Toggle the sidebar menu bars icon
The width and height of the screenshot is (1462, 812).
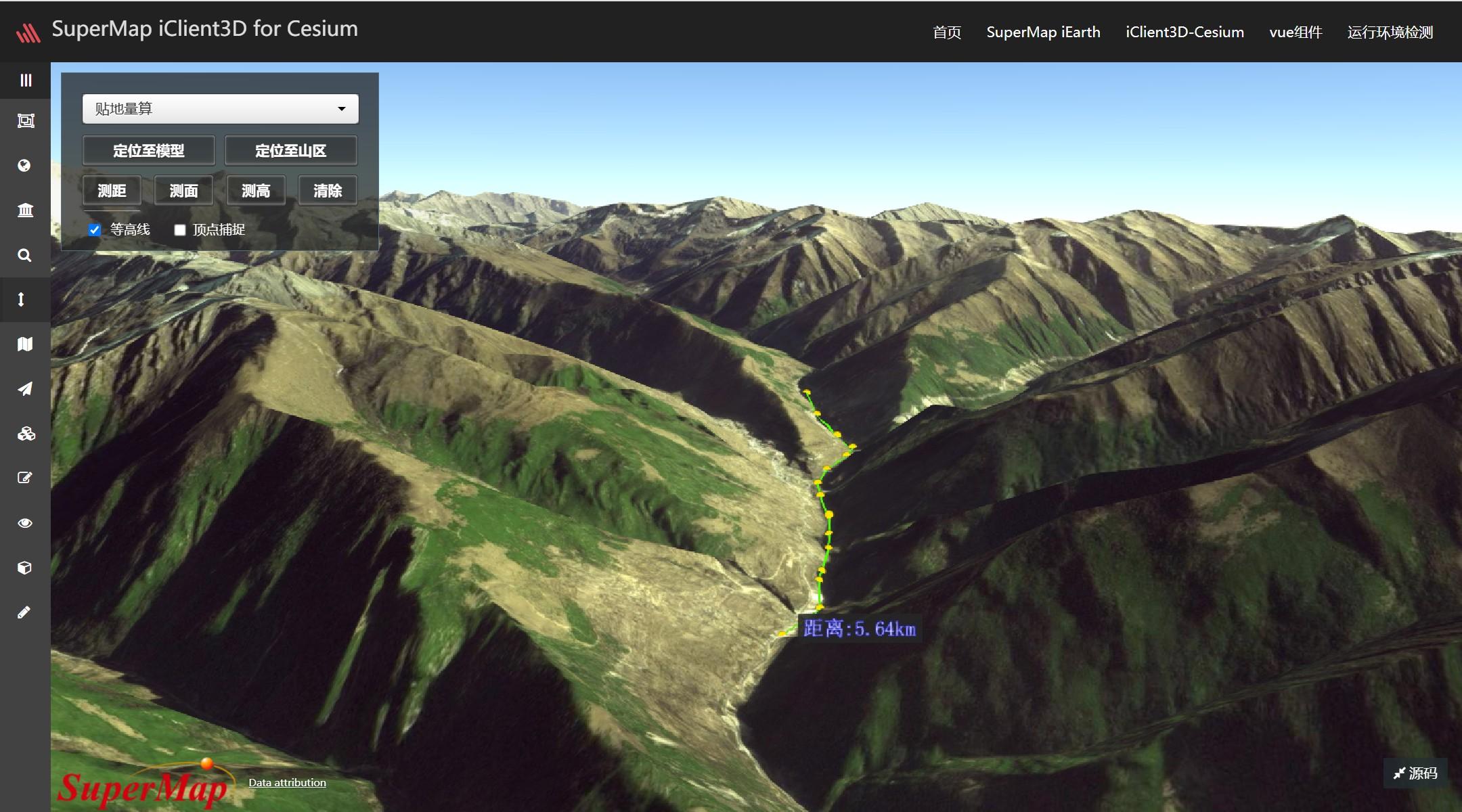coord(26,81)
